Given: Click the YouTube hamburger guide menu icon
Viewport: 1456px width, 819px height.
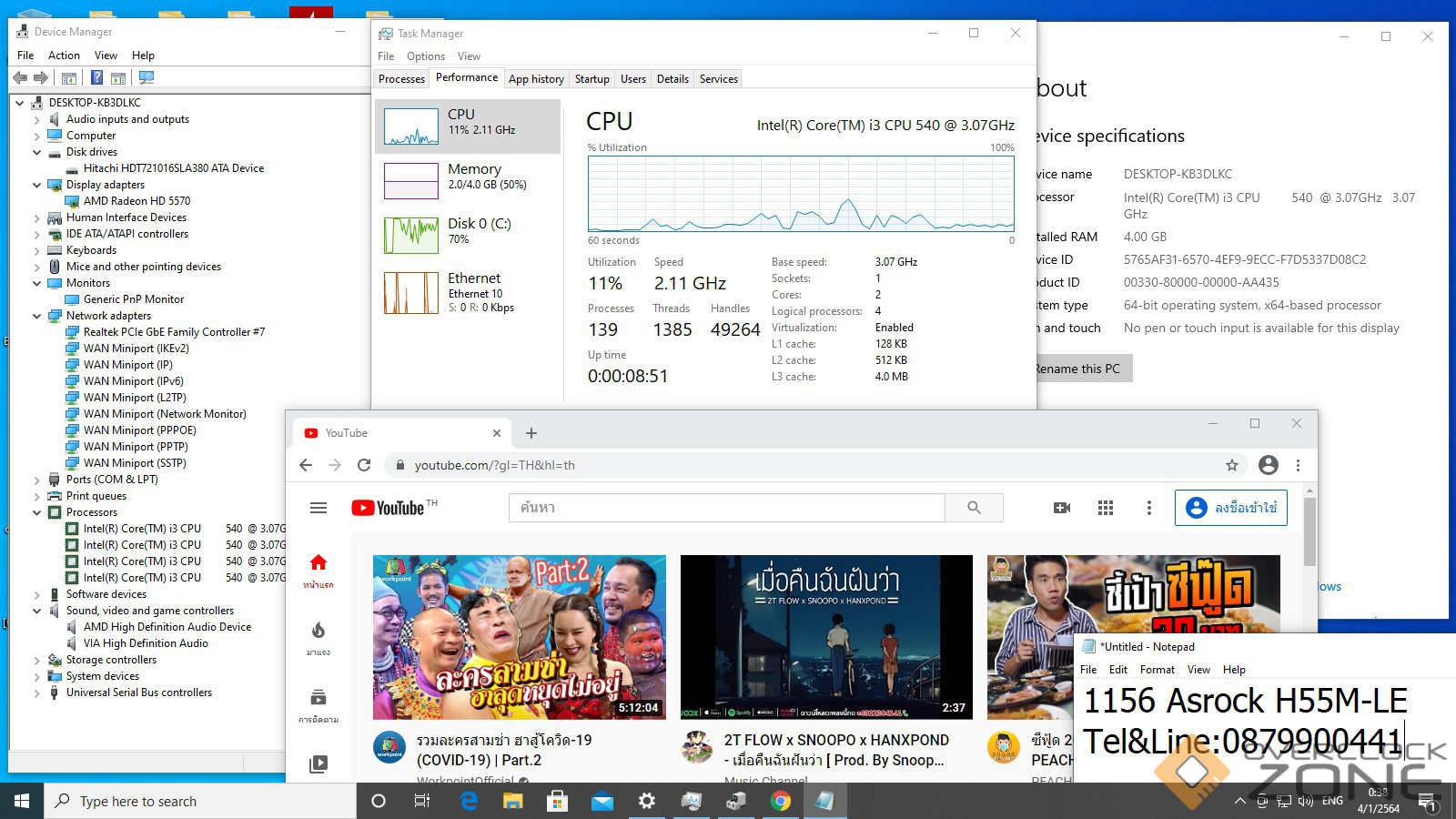Looking at the screenshot, I should [x=318, y=508].
